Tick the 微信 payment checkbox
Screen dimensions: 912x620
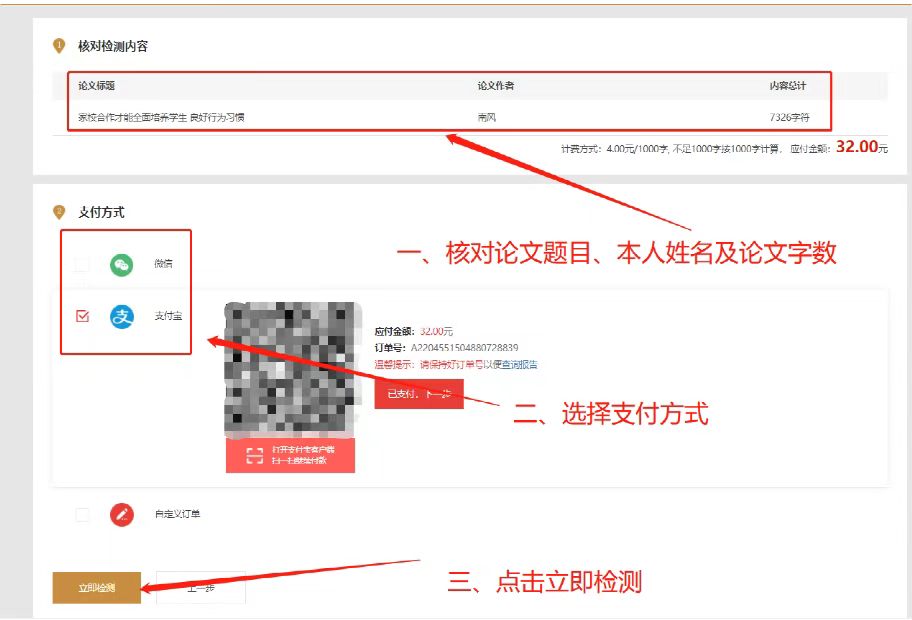(82, 265)
